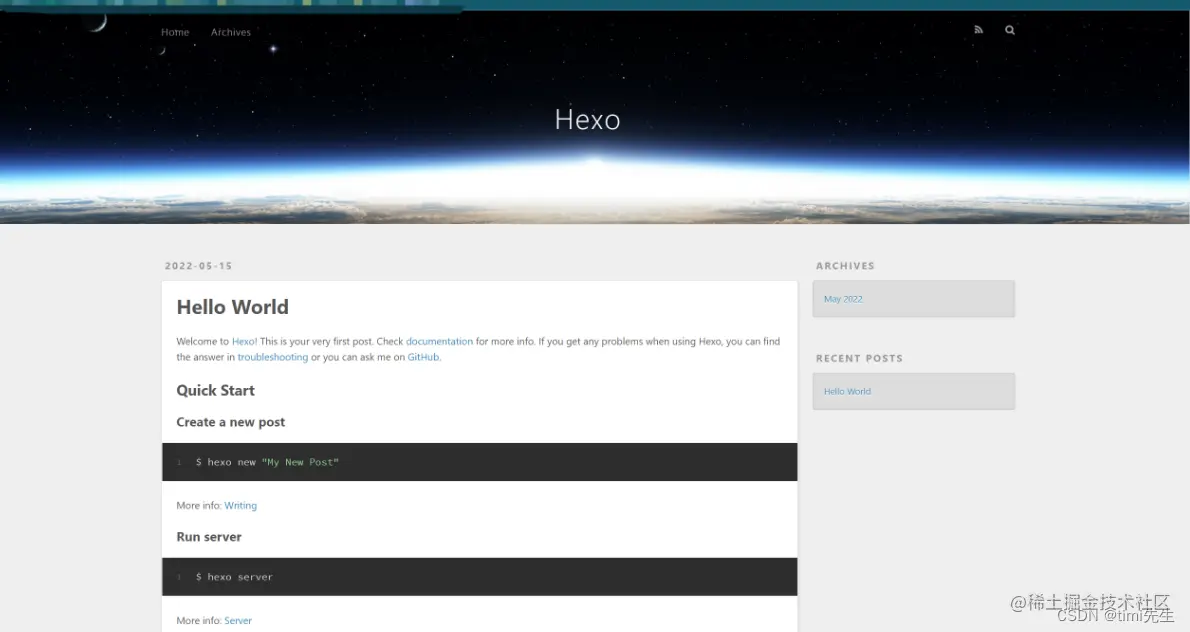Visit the GitHub link

pos(423,357)
